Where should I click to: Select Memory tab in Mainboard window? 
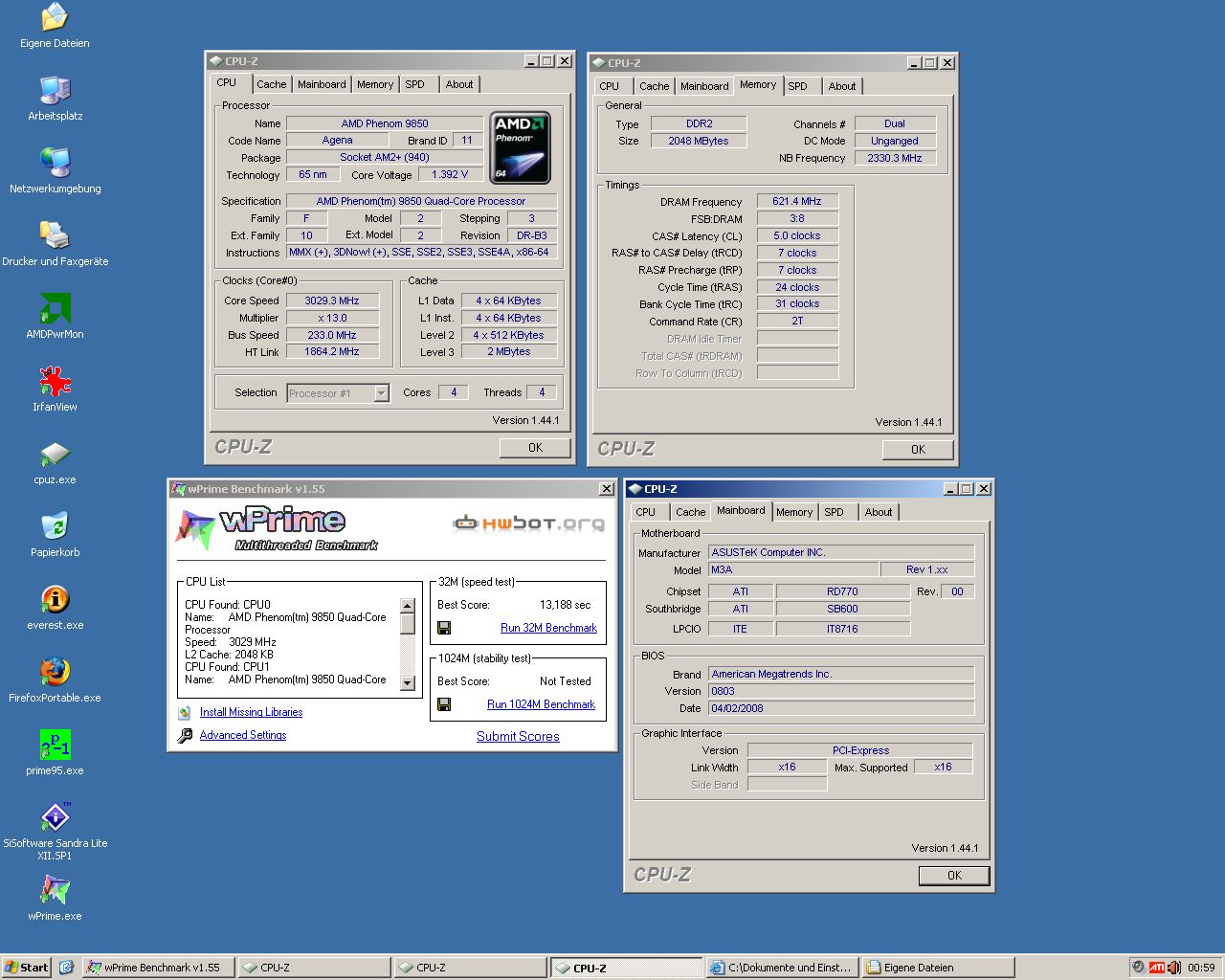[x=793, y=512]
